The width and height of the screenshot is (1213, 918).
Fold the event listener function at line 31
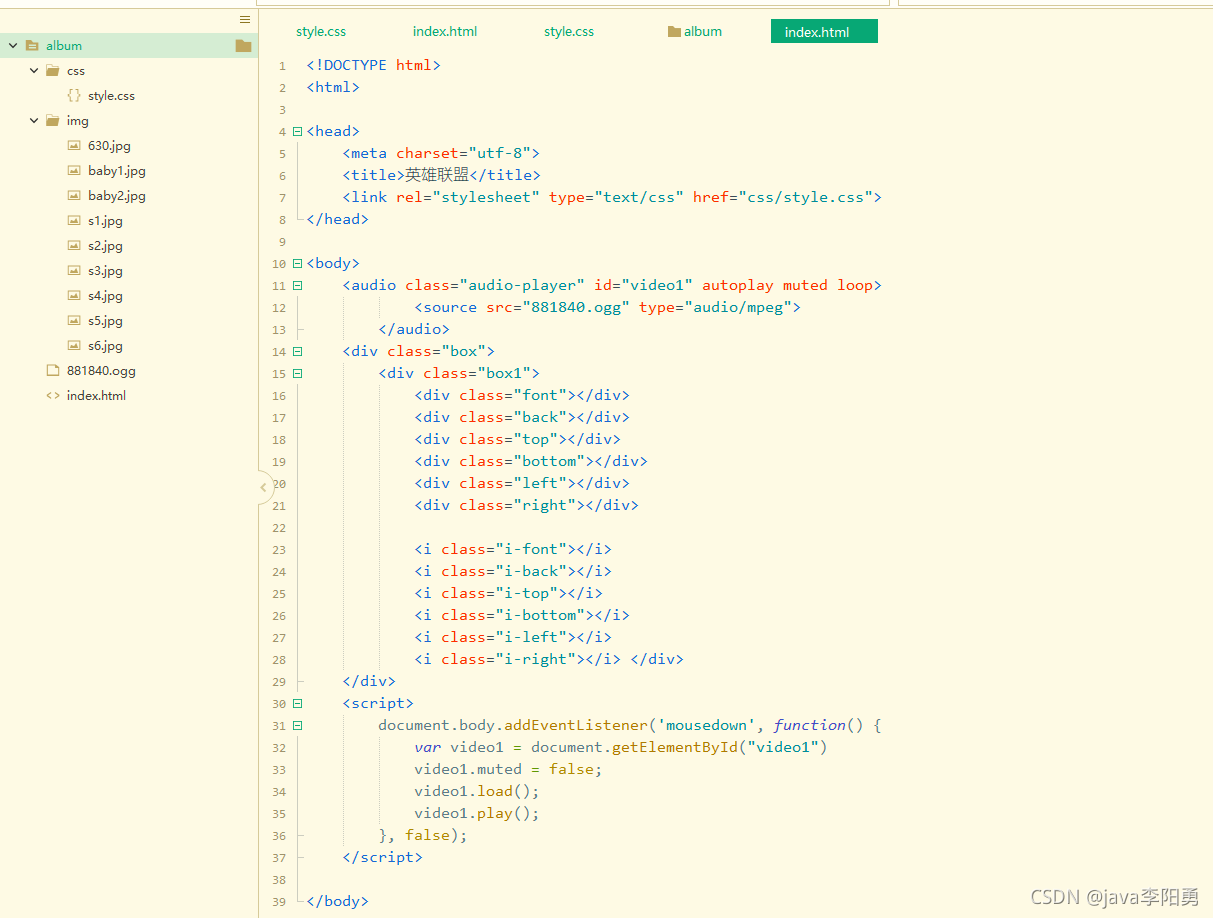297,725
